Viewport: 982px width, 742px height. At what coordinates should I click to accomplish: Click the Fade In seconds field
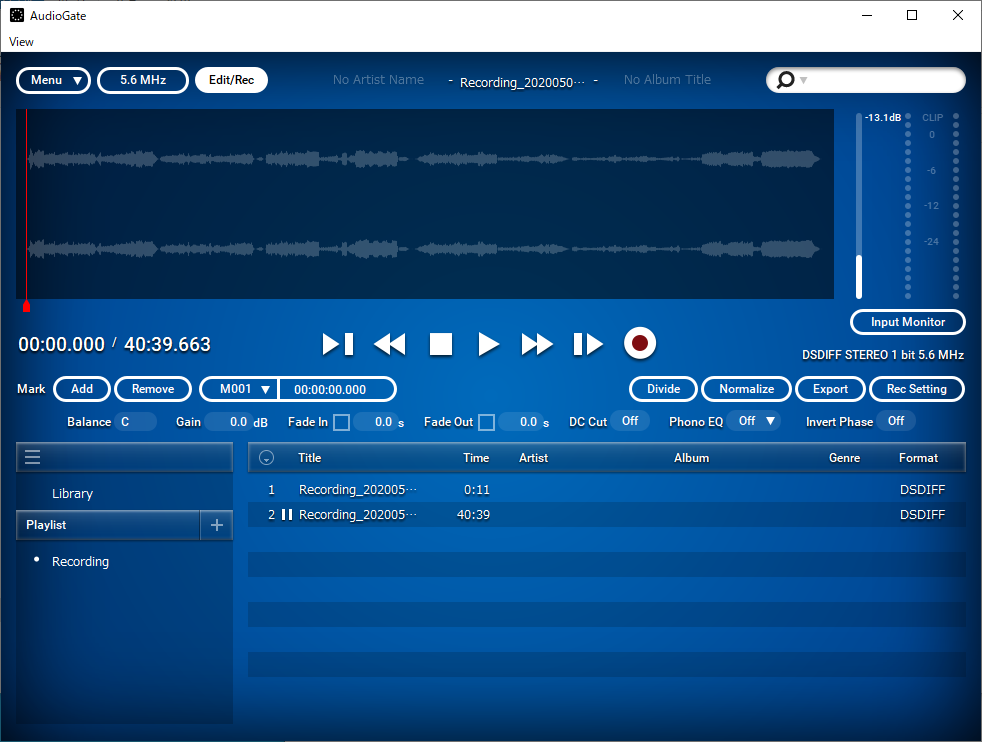375,422
